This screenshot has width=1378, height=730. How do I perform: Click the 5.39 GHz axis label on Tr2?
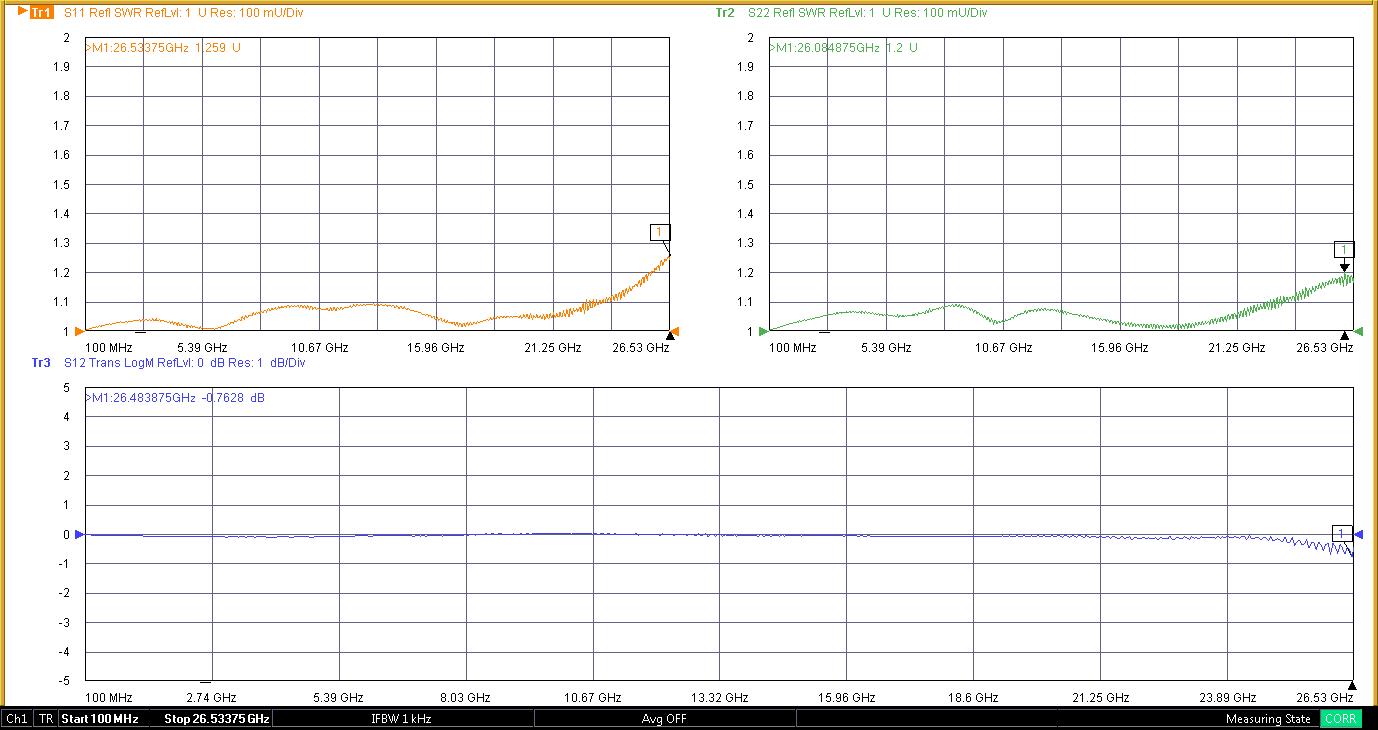886,348
